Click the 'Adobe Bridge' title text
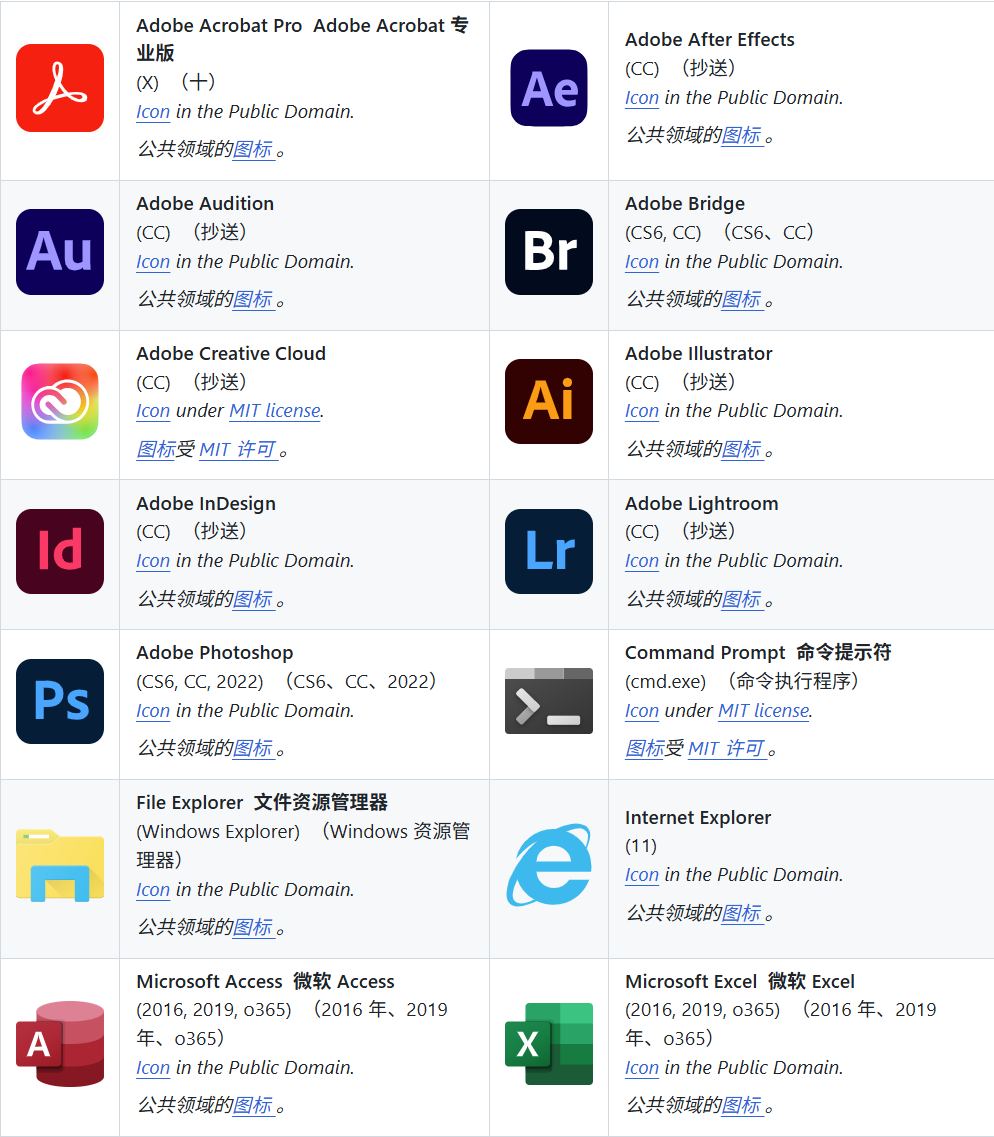 [x=685, y=204]
